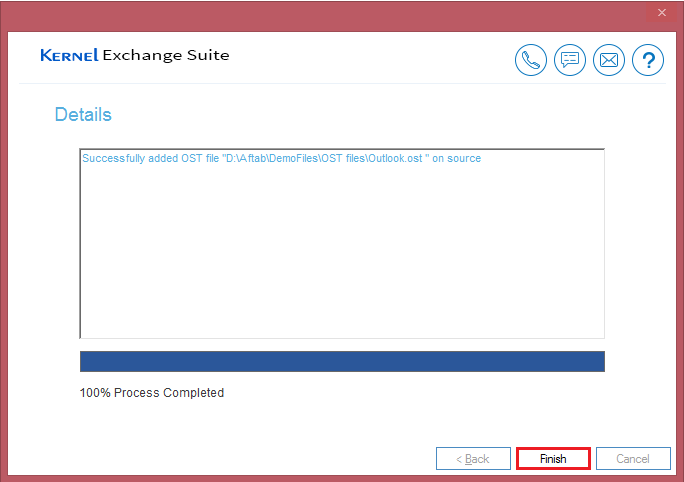The height and width of the screenshot is (482, 684).
Task: Click the completed blue progress bar
Action: pos(342,361)
